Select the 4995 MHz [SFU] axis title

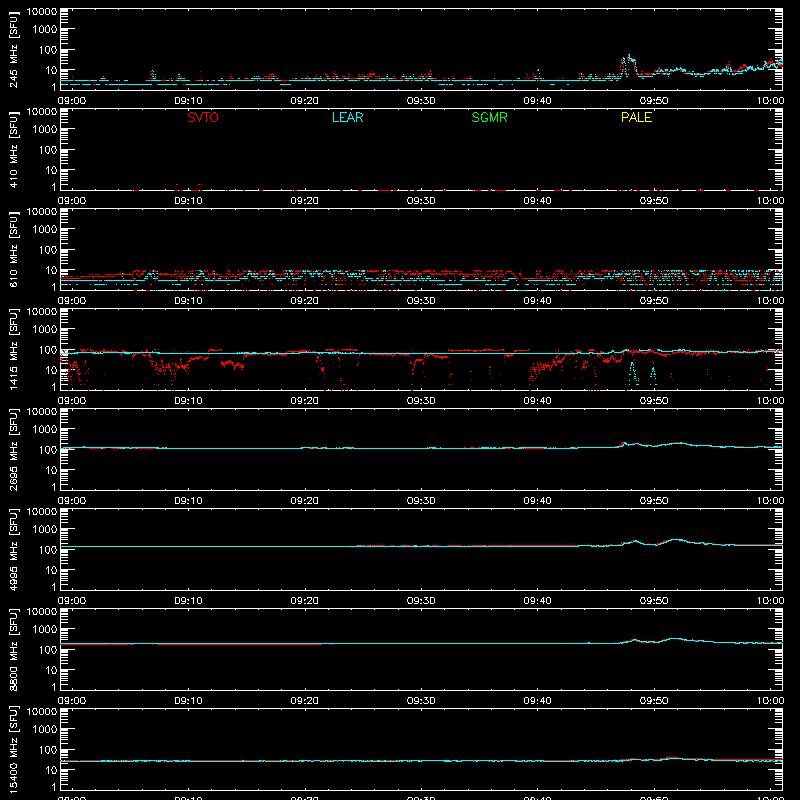pyautogui.click(x=13, y=549)
